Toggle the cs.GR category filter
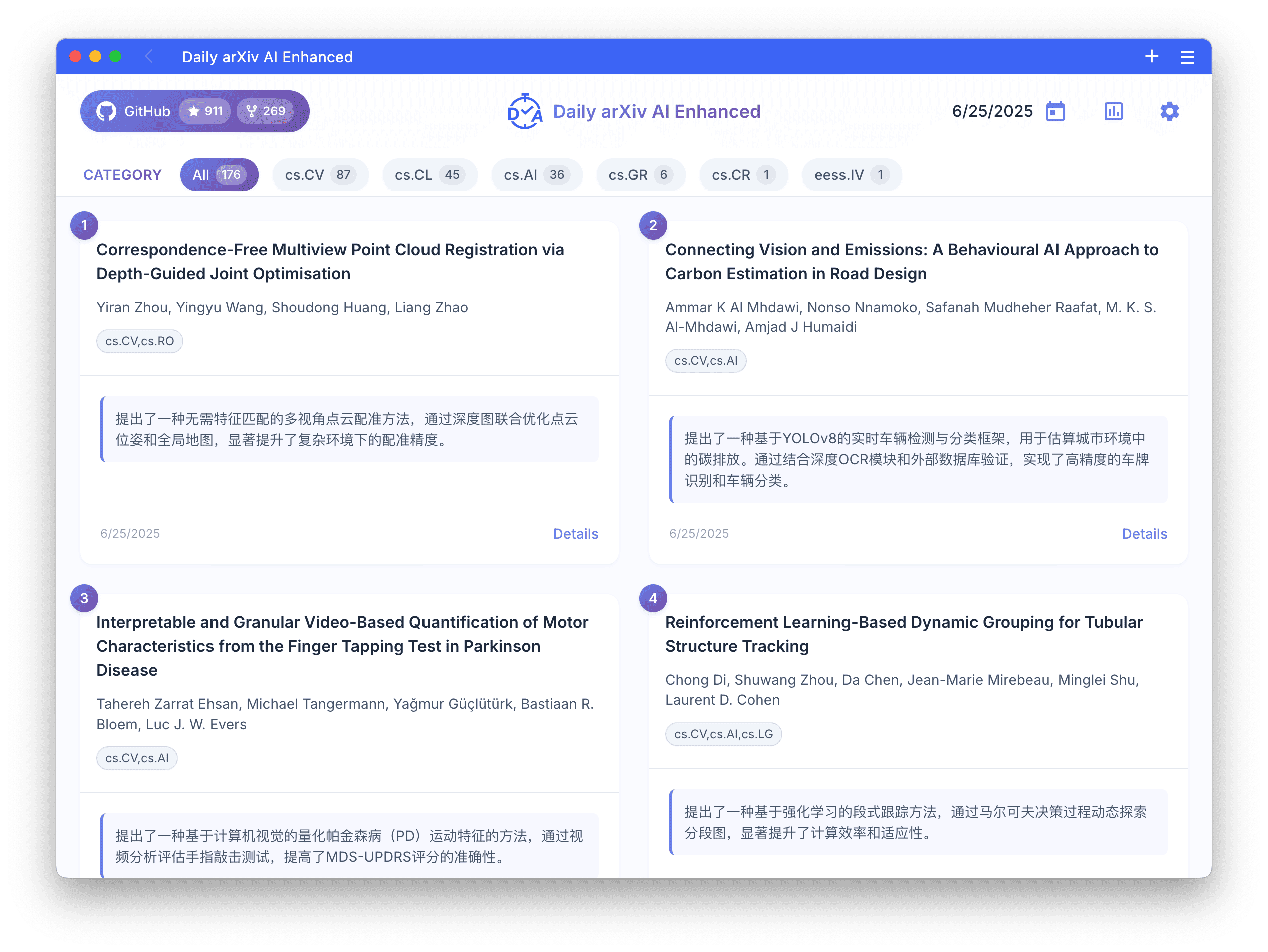This screenshot has width=1268, height=952. 641,175
